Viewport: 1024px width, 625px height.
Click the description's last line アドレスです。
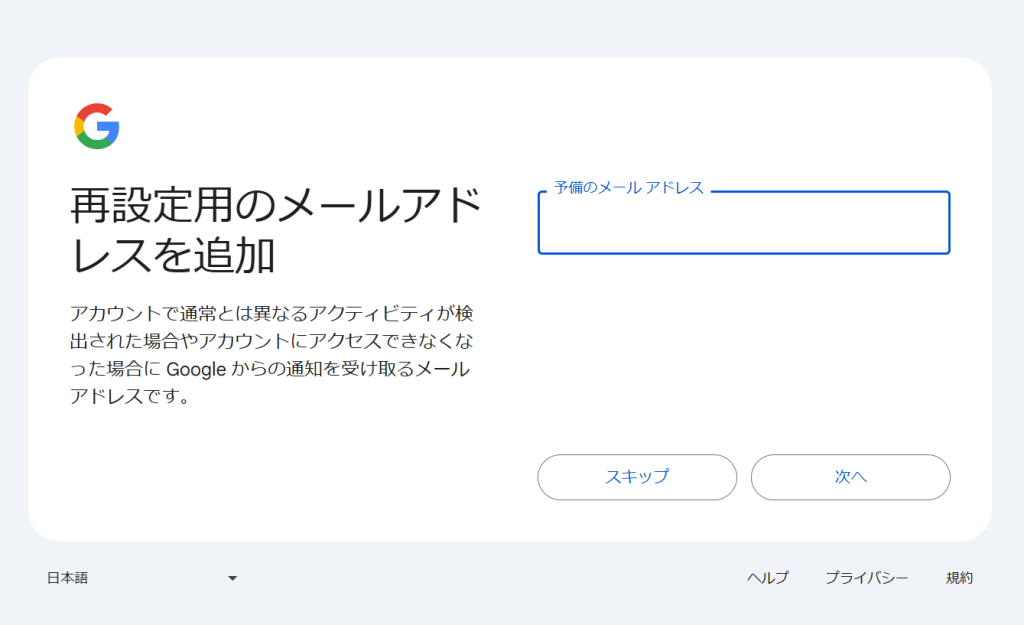pos(130,397)
